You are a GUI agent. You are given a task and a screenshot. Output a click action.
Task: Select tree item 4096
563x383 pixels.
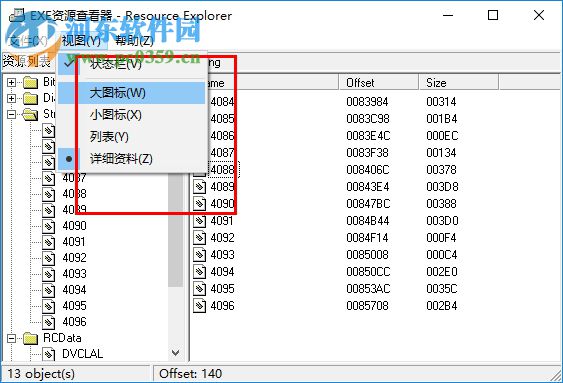[x=74, y=322]
